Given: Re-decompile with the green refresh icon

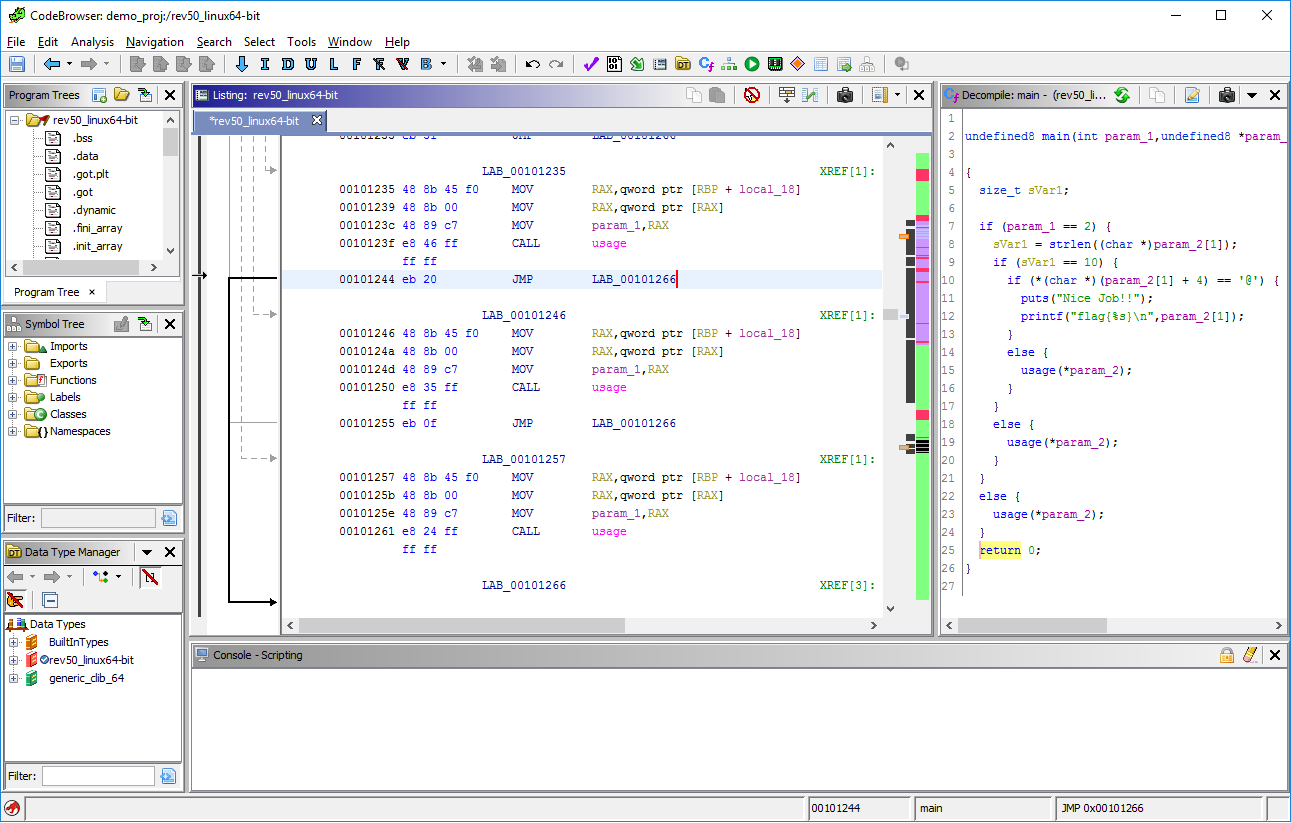Looking at the screenshot, I should click(x=1122, y=95).
